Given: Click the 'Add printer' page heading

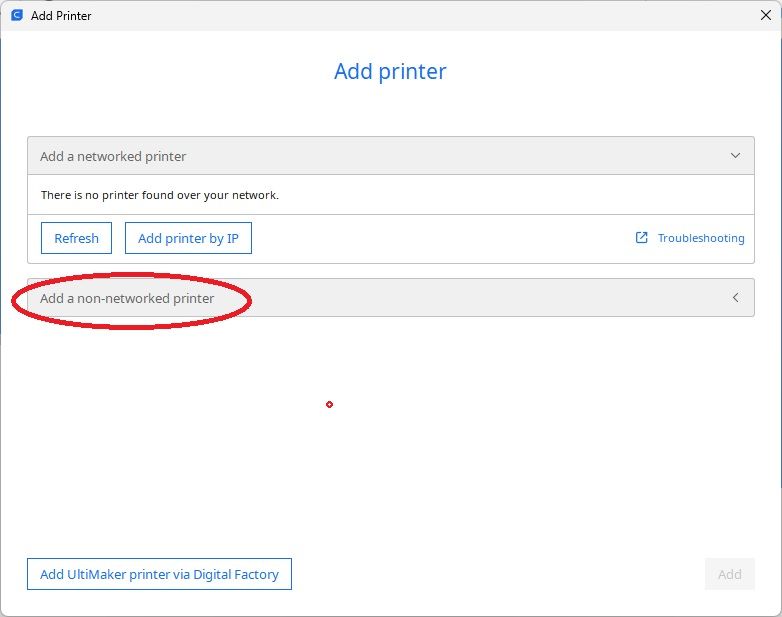Looking at the screenshot, I should coord(390,71).
